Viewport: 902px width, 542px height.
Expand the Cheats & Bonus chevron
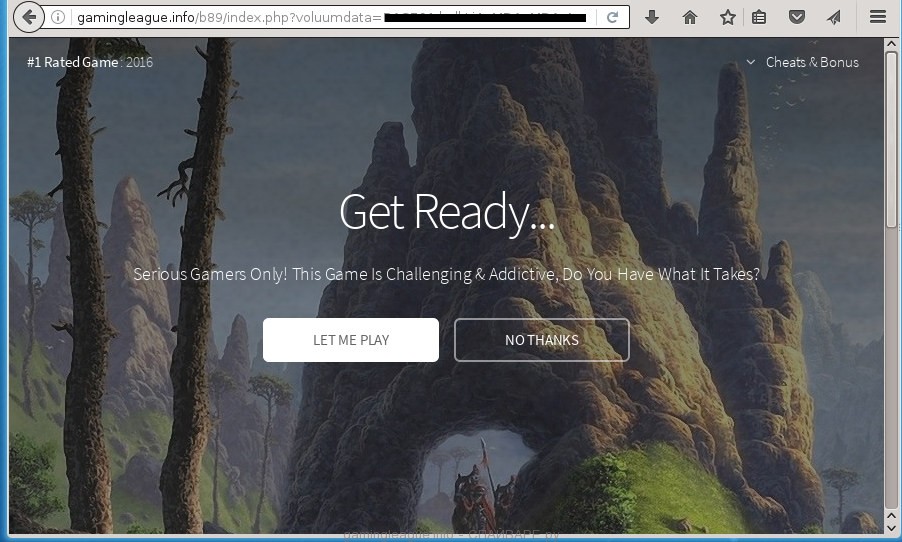coord(751,62)
